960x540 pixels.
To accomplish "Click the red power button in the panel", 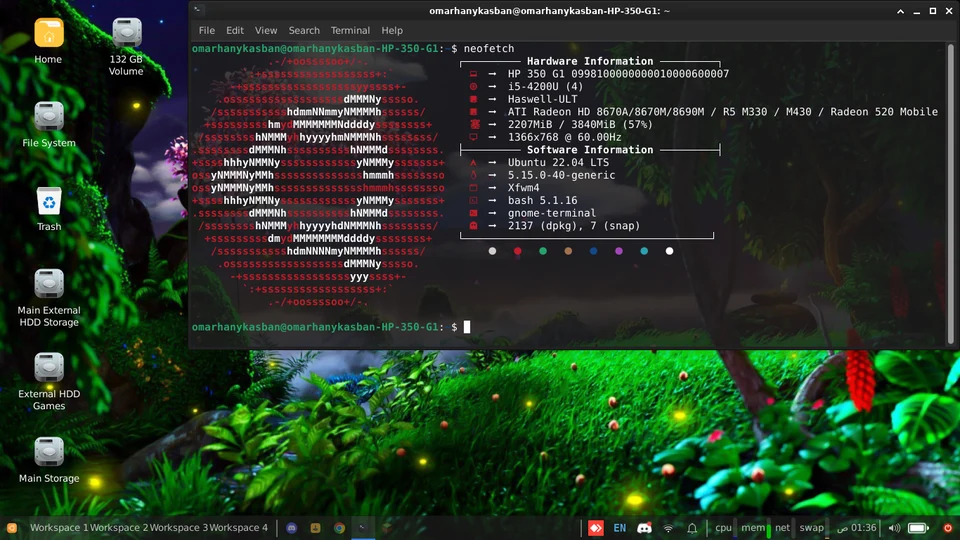I will coord(948,528).
